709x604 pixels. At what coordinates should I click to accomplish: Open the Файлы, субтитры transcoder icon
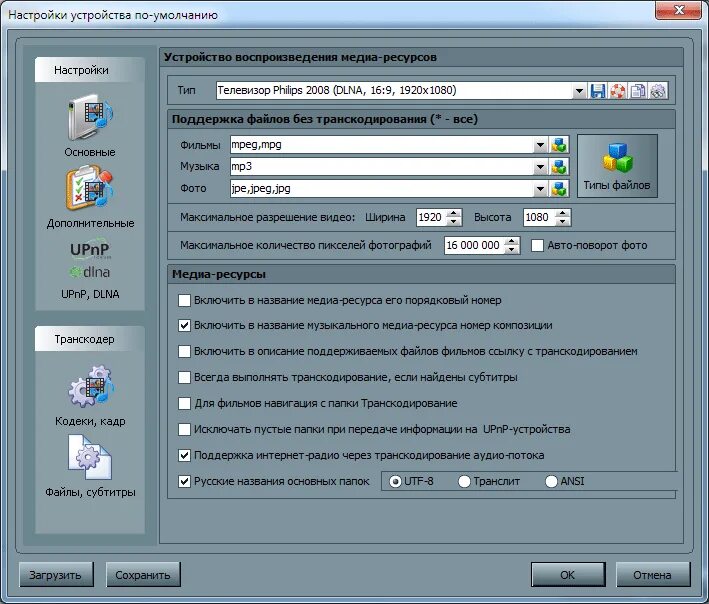(x=90, y=458)
